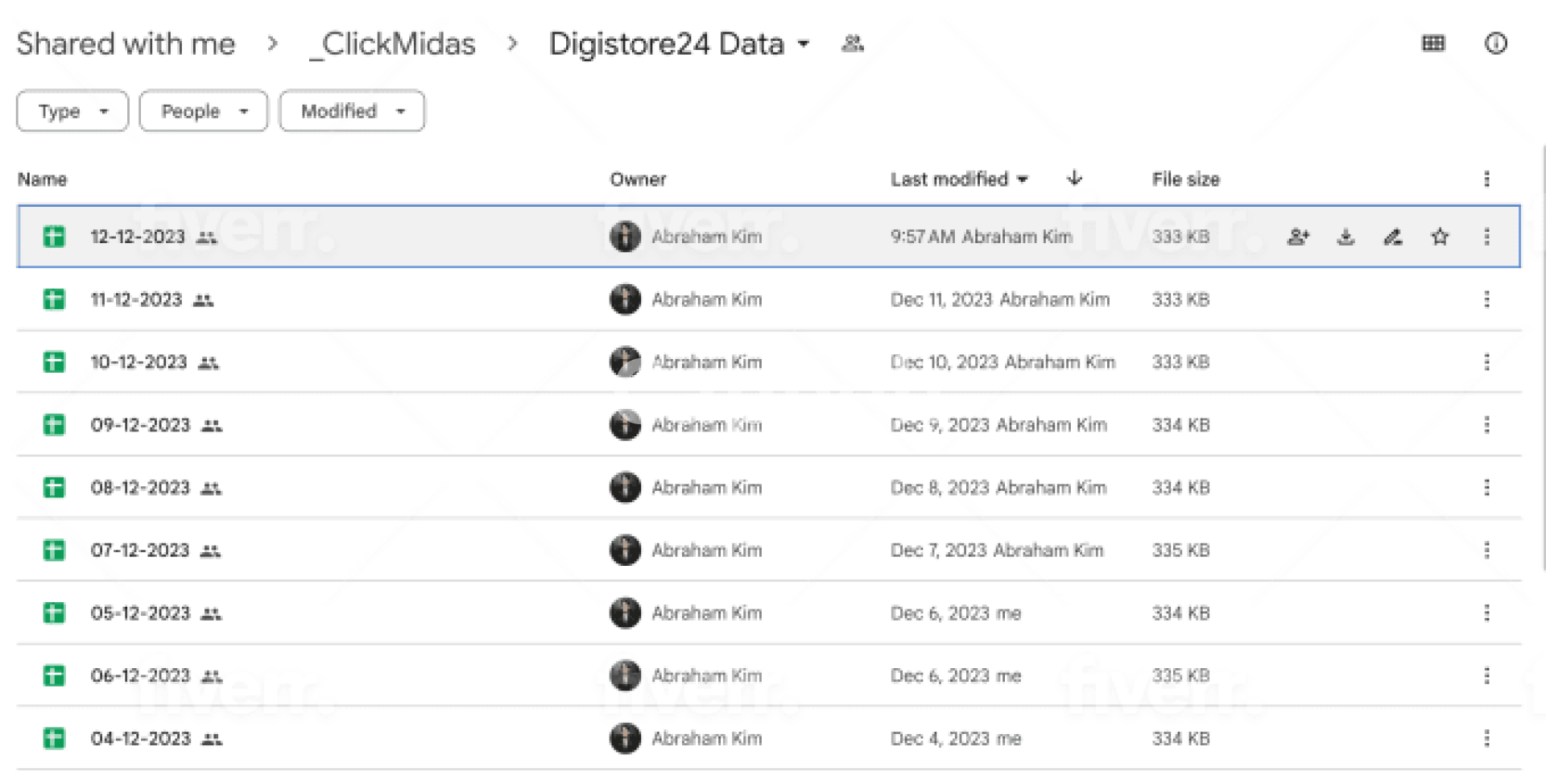Select the 08-12-2023 spreadsheet file
This screenshot has height=784, width=1546.
tap(140, 488)
